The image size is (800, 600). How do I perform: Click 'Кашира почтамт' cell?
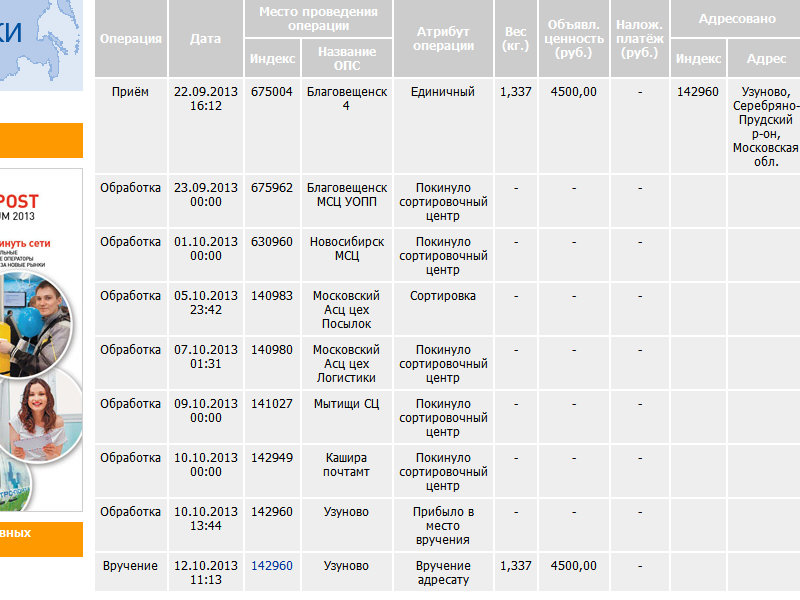[x=347, y=471]
